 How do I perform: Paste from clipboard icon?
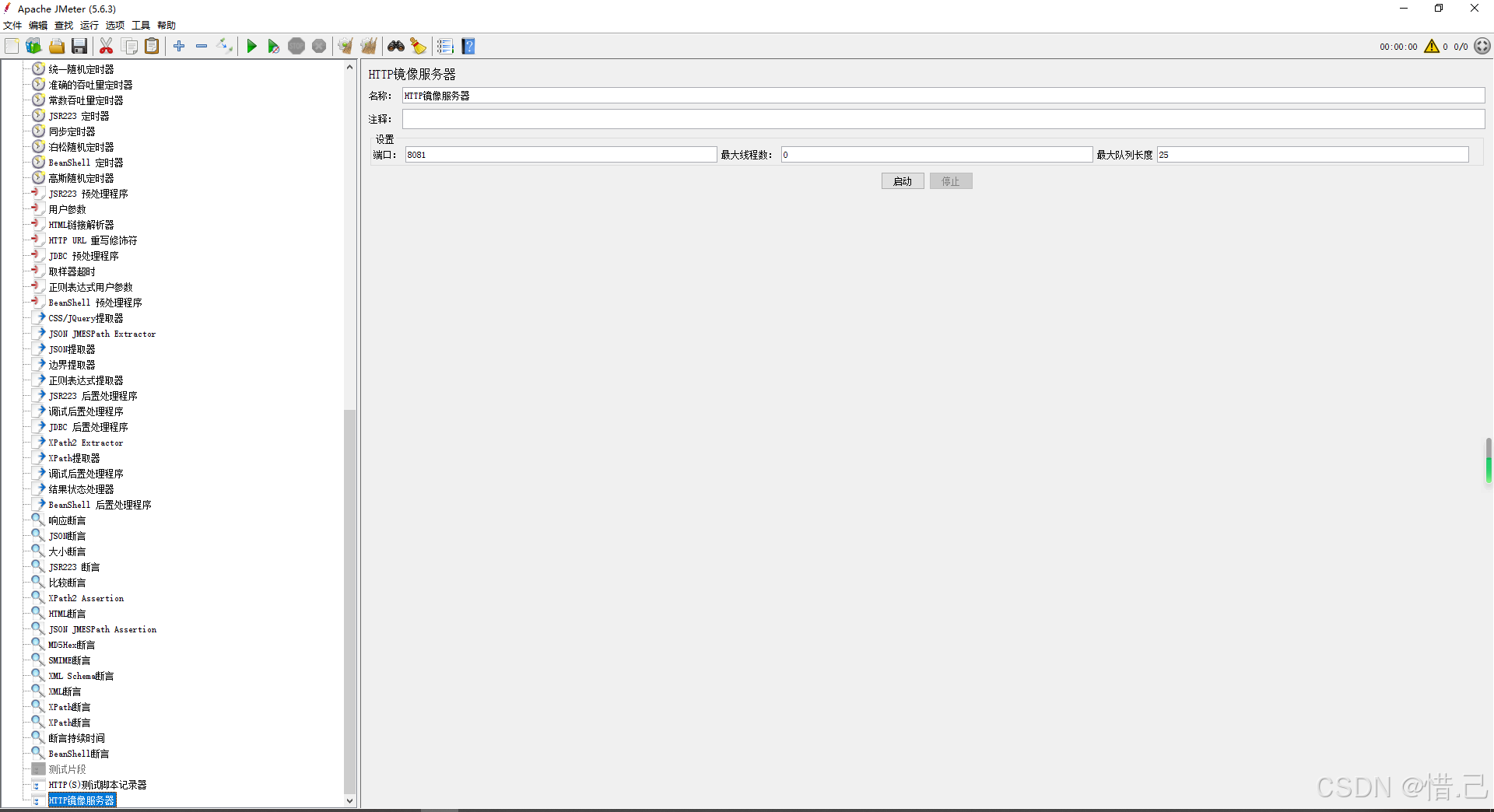(153, 47)
